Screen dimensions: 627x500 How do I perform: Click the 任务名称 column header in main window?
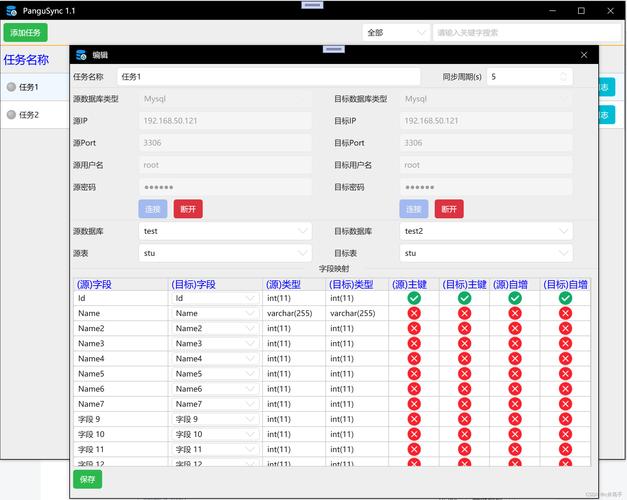26,60
